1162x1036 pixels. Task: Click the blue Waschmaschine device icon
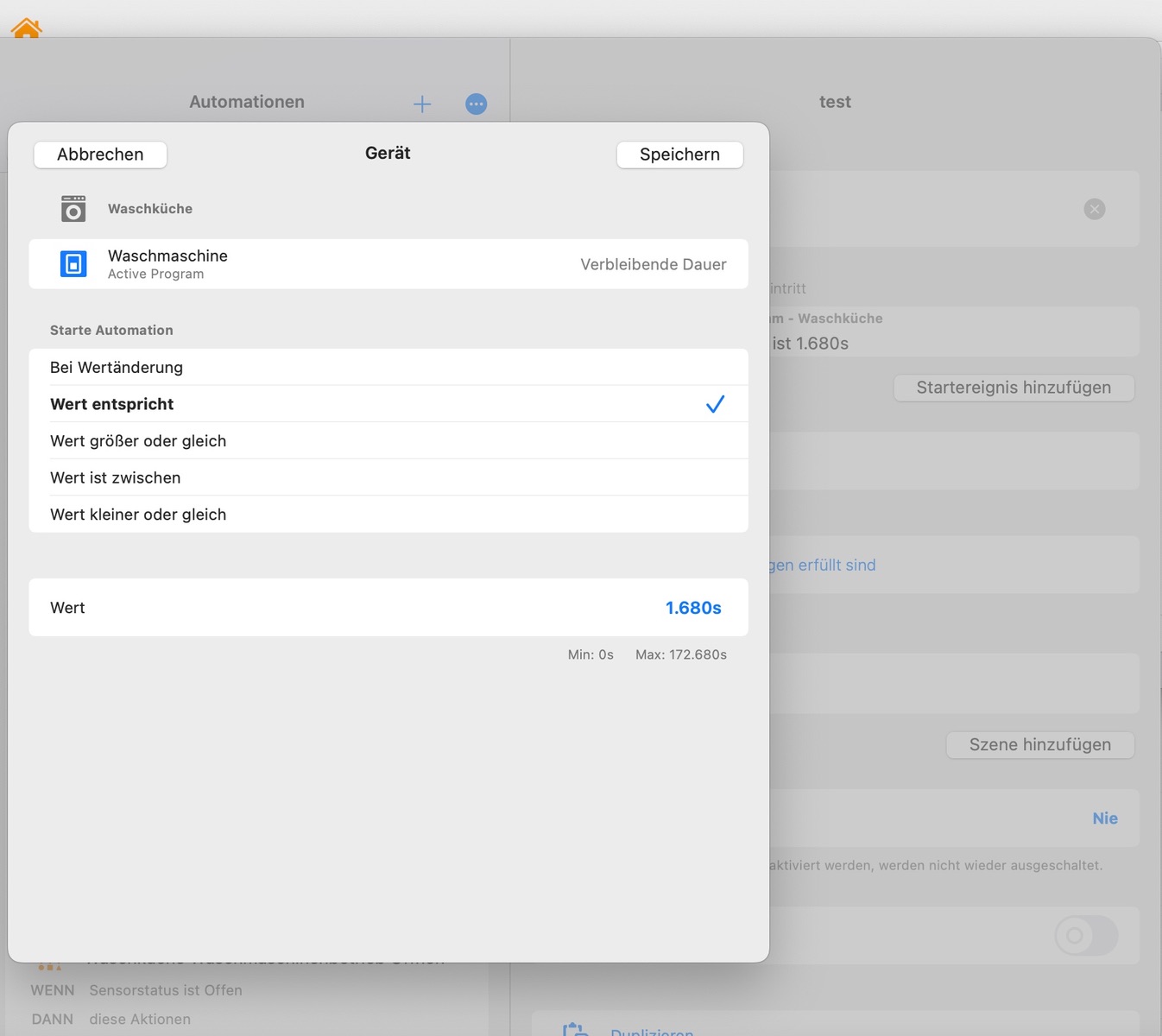(x=73, y=264)
